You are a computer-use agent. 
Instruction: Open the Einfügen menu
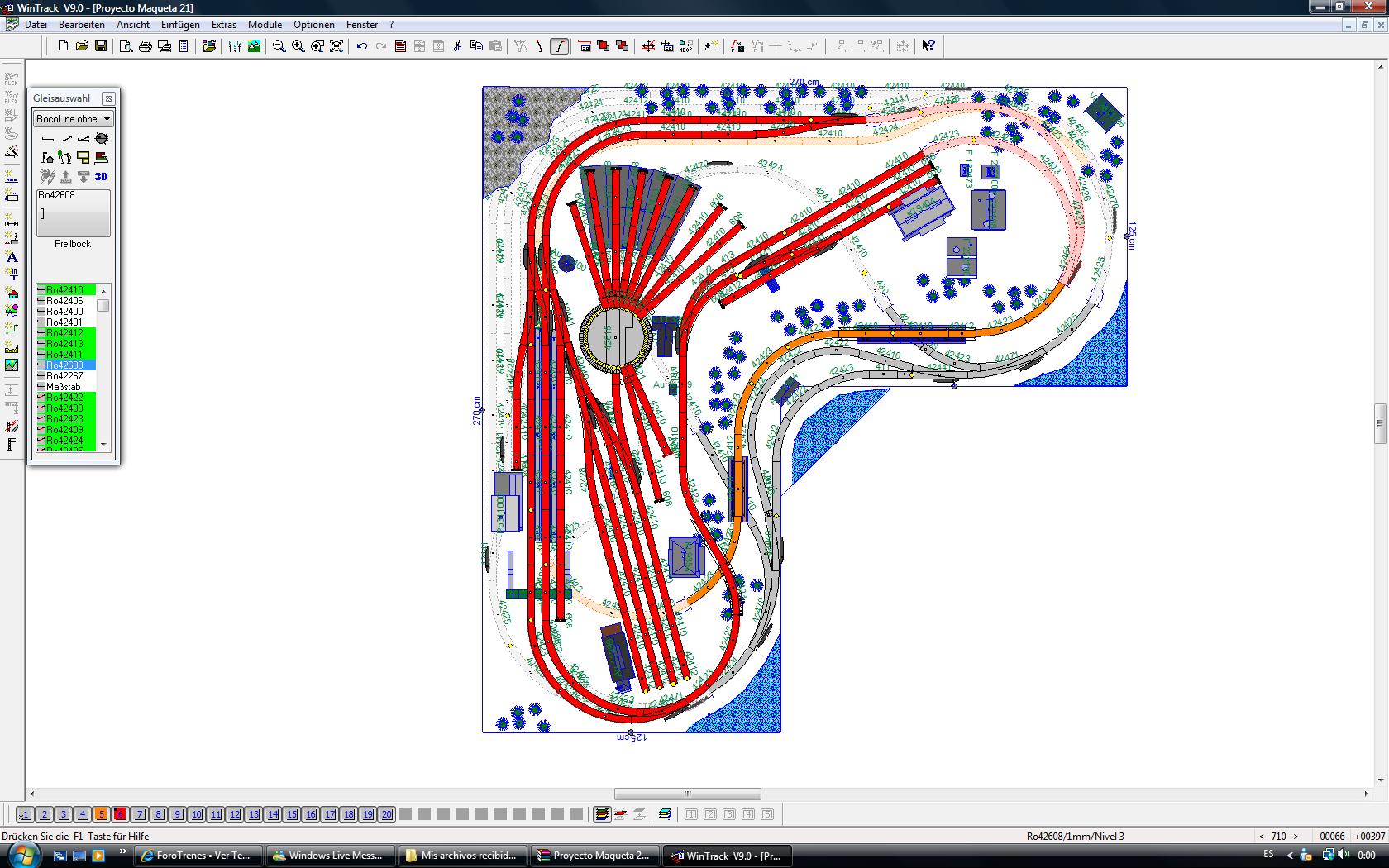point(180,25)
